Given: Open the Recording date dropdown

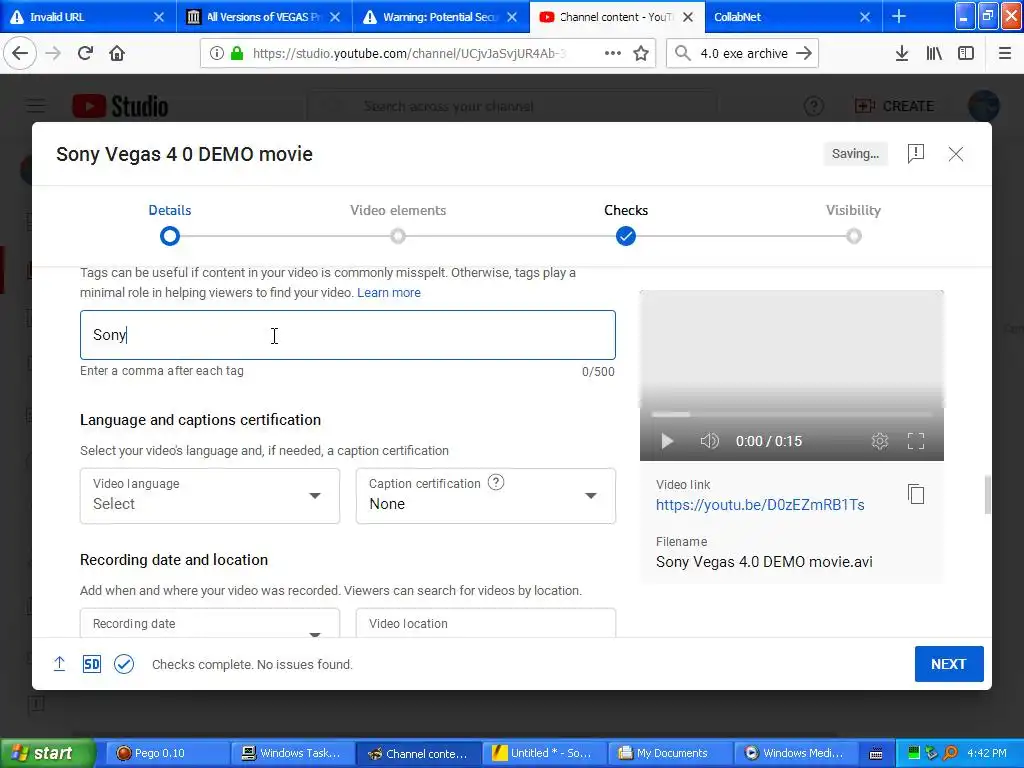Looking at the screenshot, I should point(210,623).
